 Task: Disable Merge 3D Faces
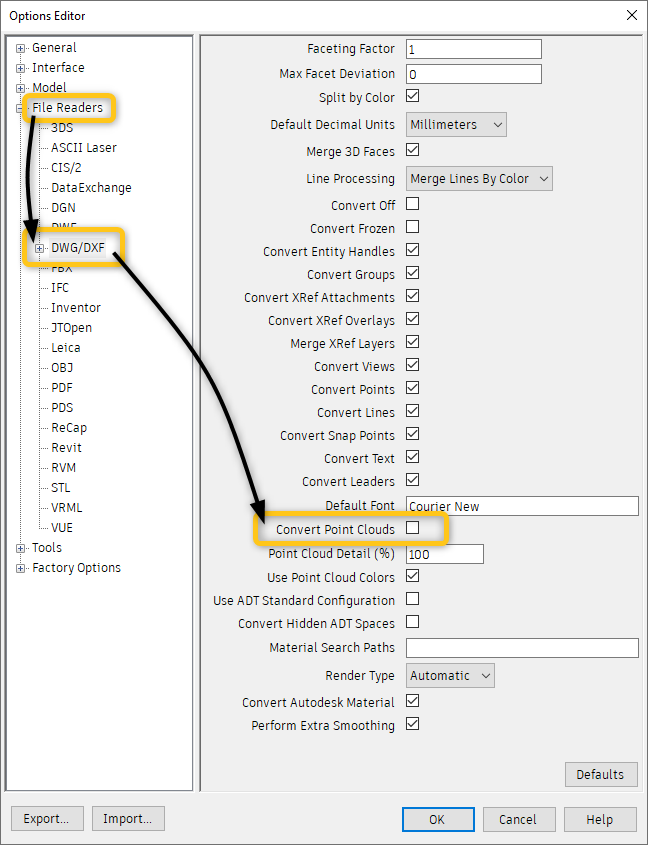tap(413, 151)
